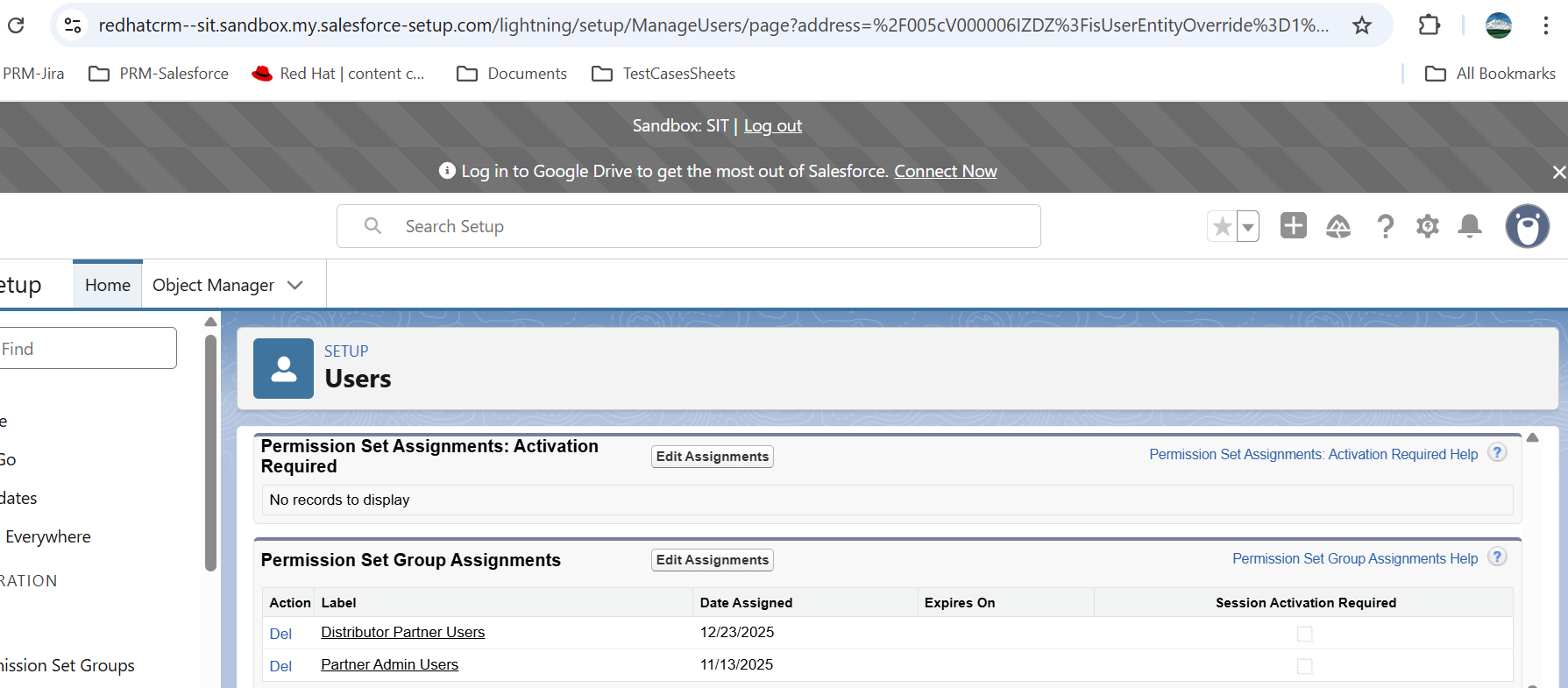Click the magnifier icon in Search Setup
Screen dimensions: 1568x688
[x=372, y=226]
